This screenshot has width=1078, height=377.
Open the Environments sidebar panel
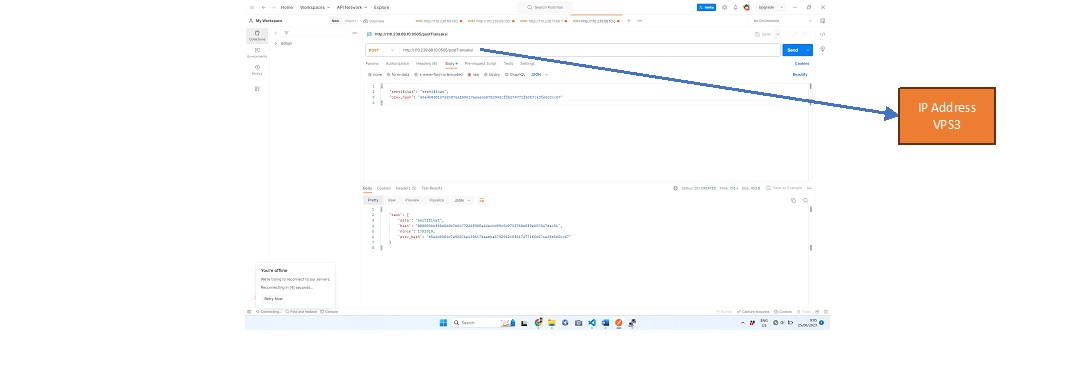(x=256, y=52)
